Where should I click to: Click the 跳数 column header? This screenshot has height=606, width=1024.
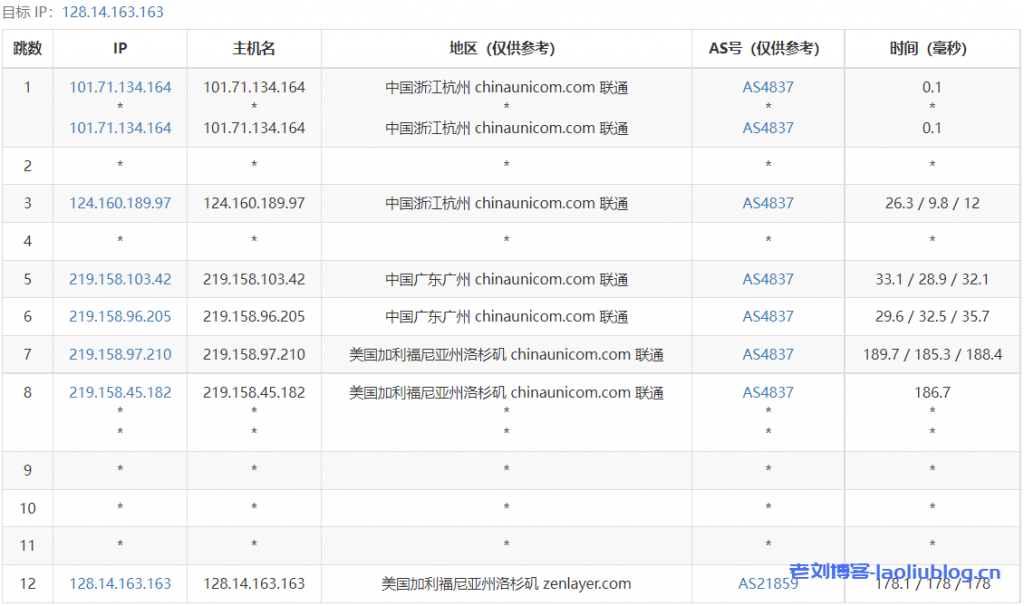click(27, 48)
